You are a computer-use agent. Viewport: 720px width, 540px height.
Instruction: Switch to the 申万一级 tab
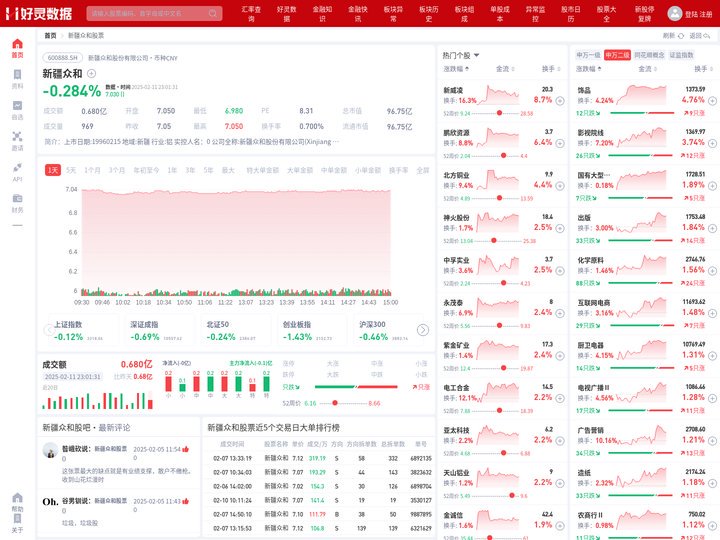click(x=588, y=55)
